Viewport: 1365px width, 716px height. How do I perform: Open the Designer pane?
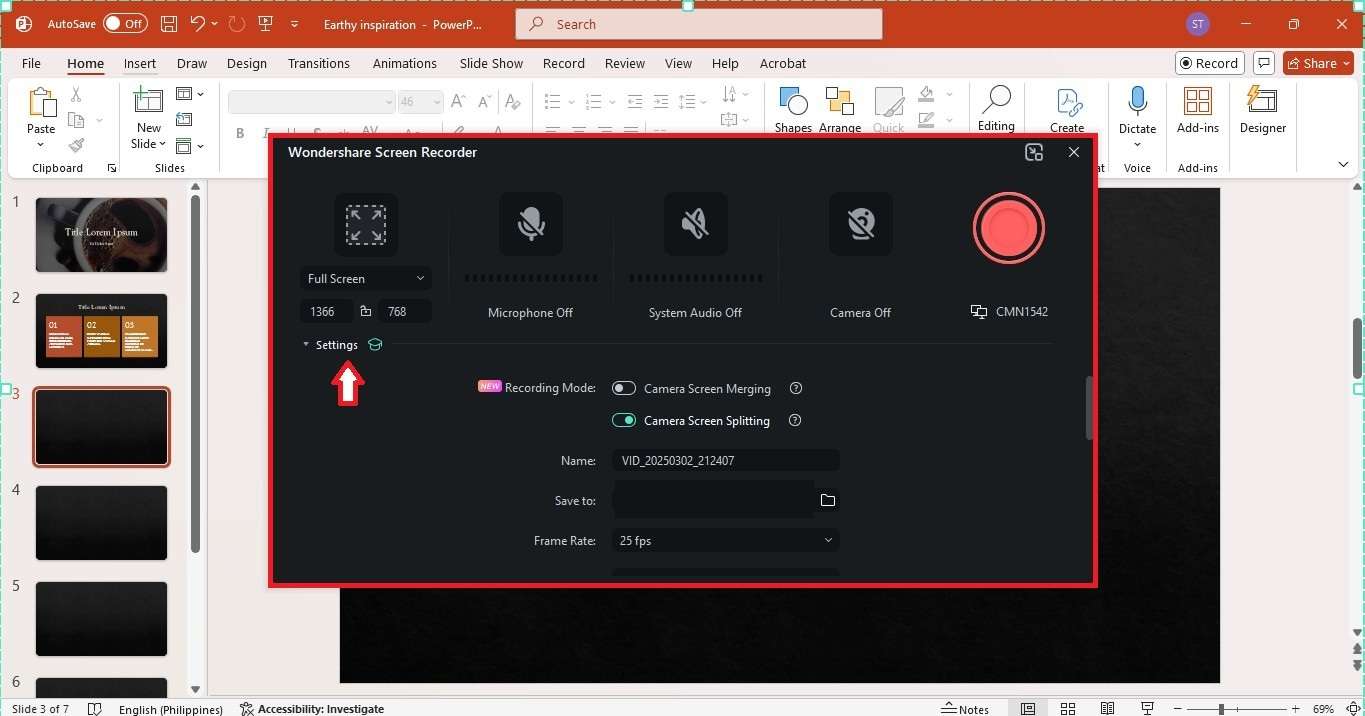click(x=1263, y=109)
